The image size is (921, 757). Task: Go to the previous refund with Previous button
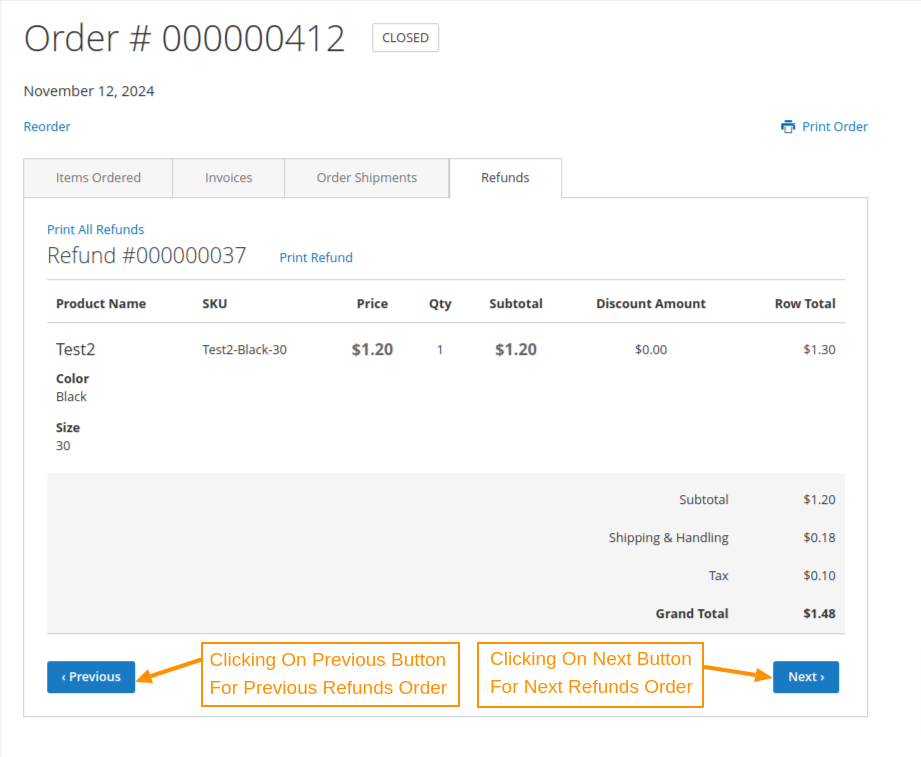[91, 677]
